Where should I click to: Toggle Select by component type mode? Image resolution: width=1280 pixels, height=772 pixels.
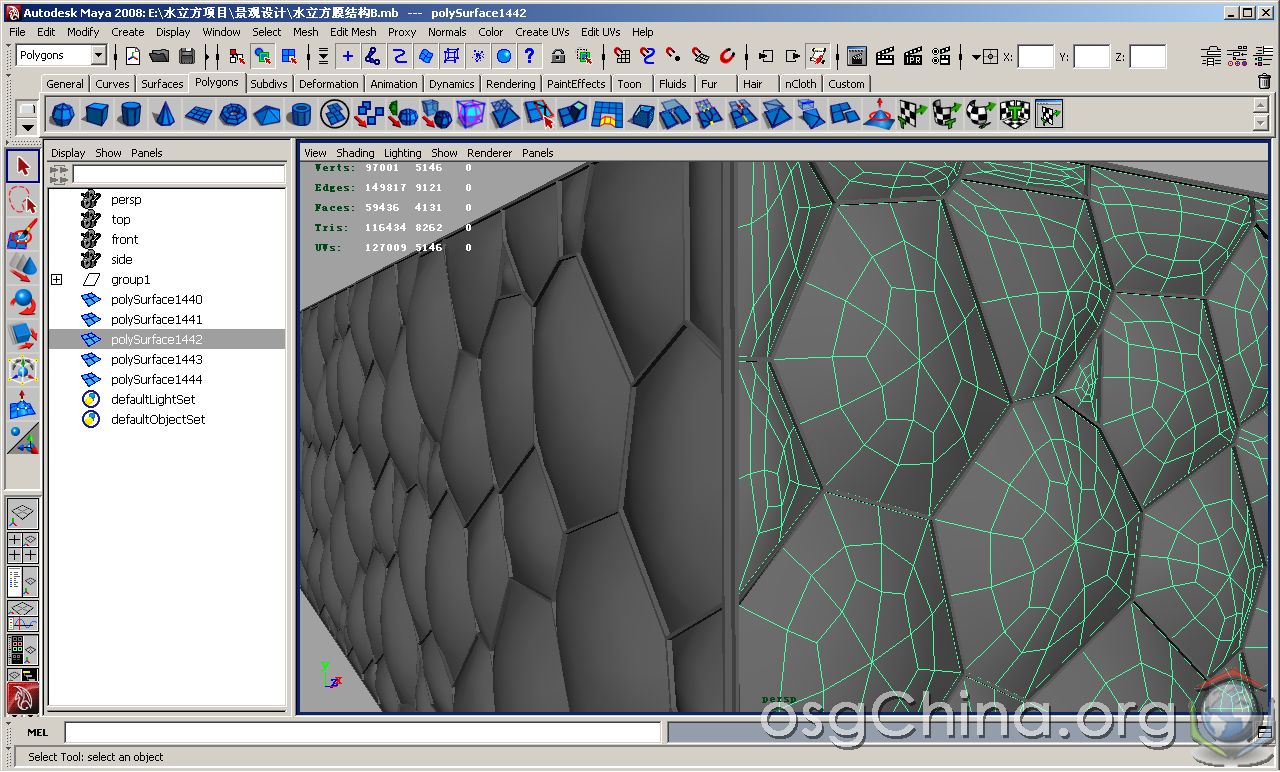pyautogui.click(x=288, y=56)
